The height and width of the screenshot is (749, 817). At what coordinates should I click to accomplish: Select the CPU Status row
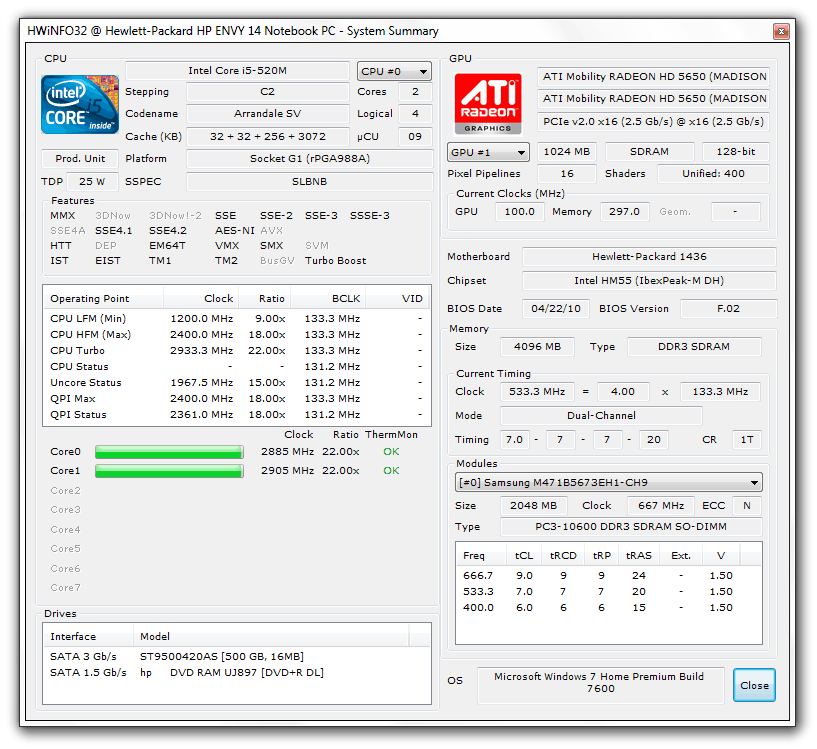[237, 366]
